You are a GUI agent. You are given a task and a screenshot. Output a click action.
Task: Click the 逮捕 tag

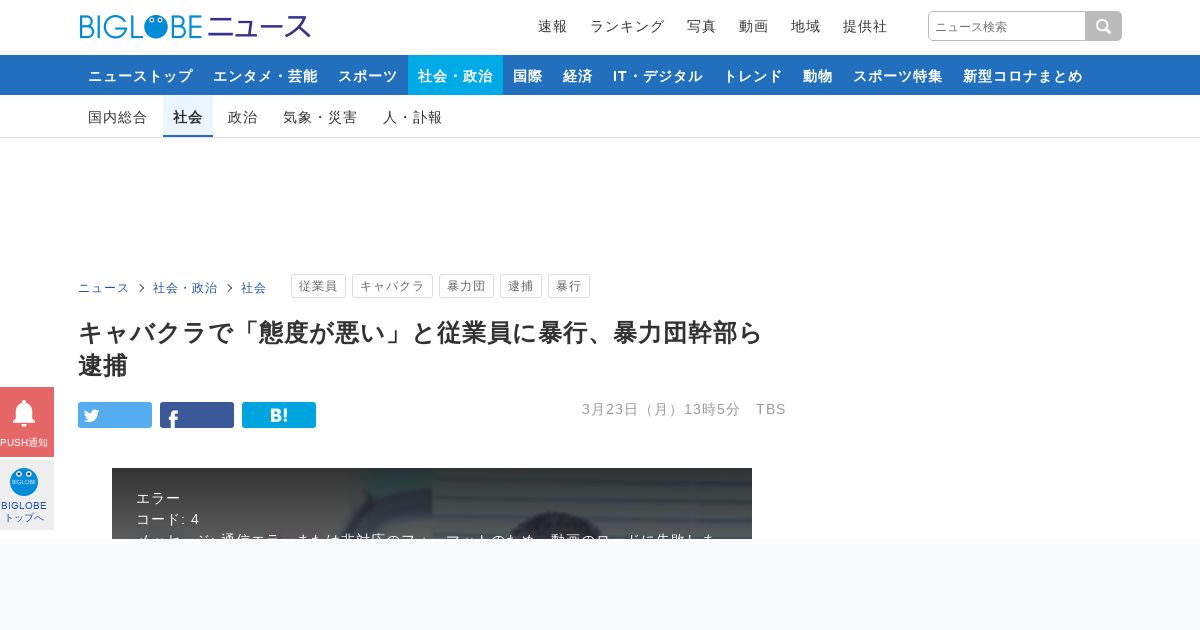click(x=521, y=286)
